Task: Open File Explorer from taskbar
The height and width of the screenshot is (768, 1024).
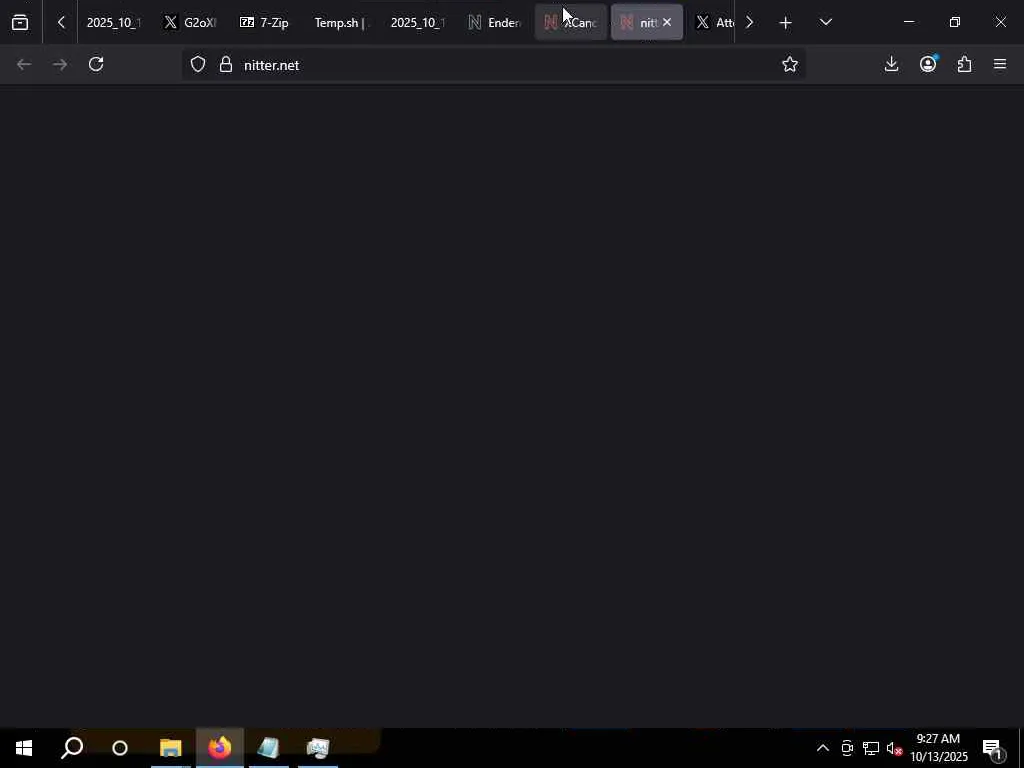Action: point(170,748)
